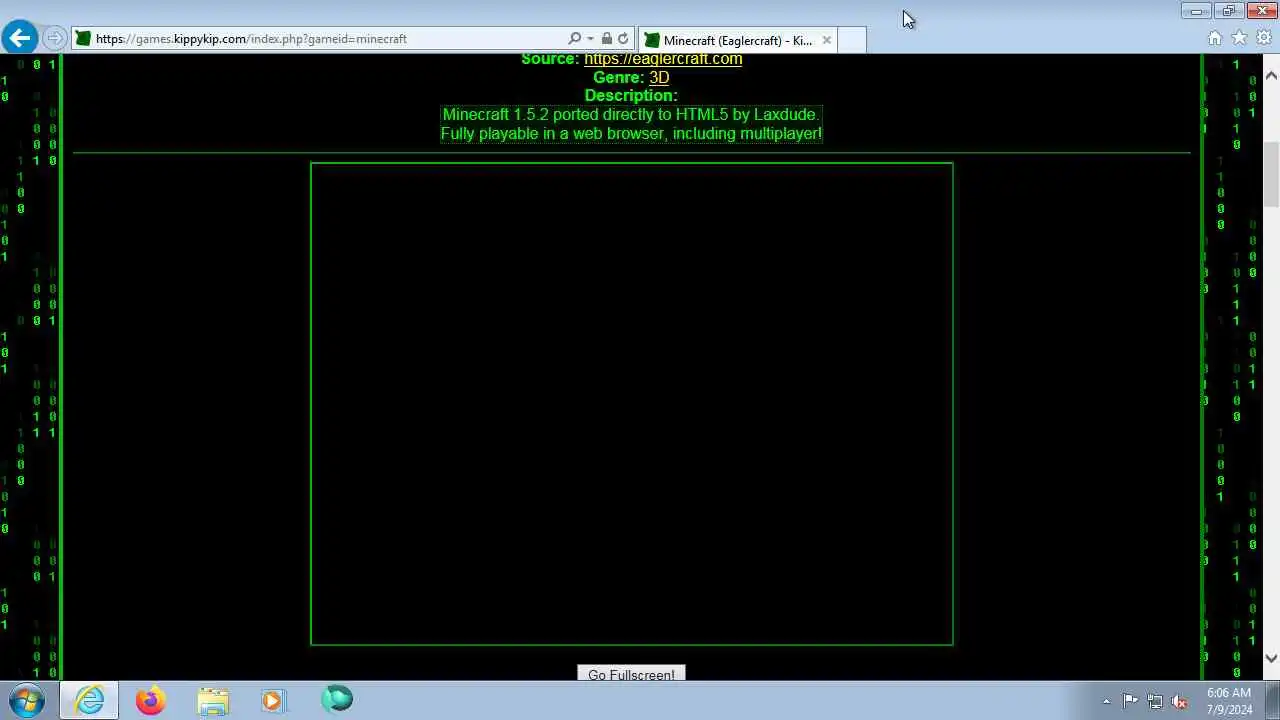Click the network connection tray icon
This screenshot has height=720, width=1280.
tap(1155, 701)
